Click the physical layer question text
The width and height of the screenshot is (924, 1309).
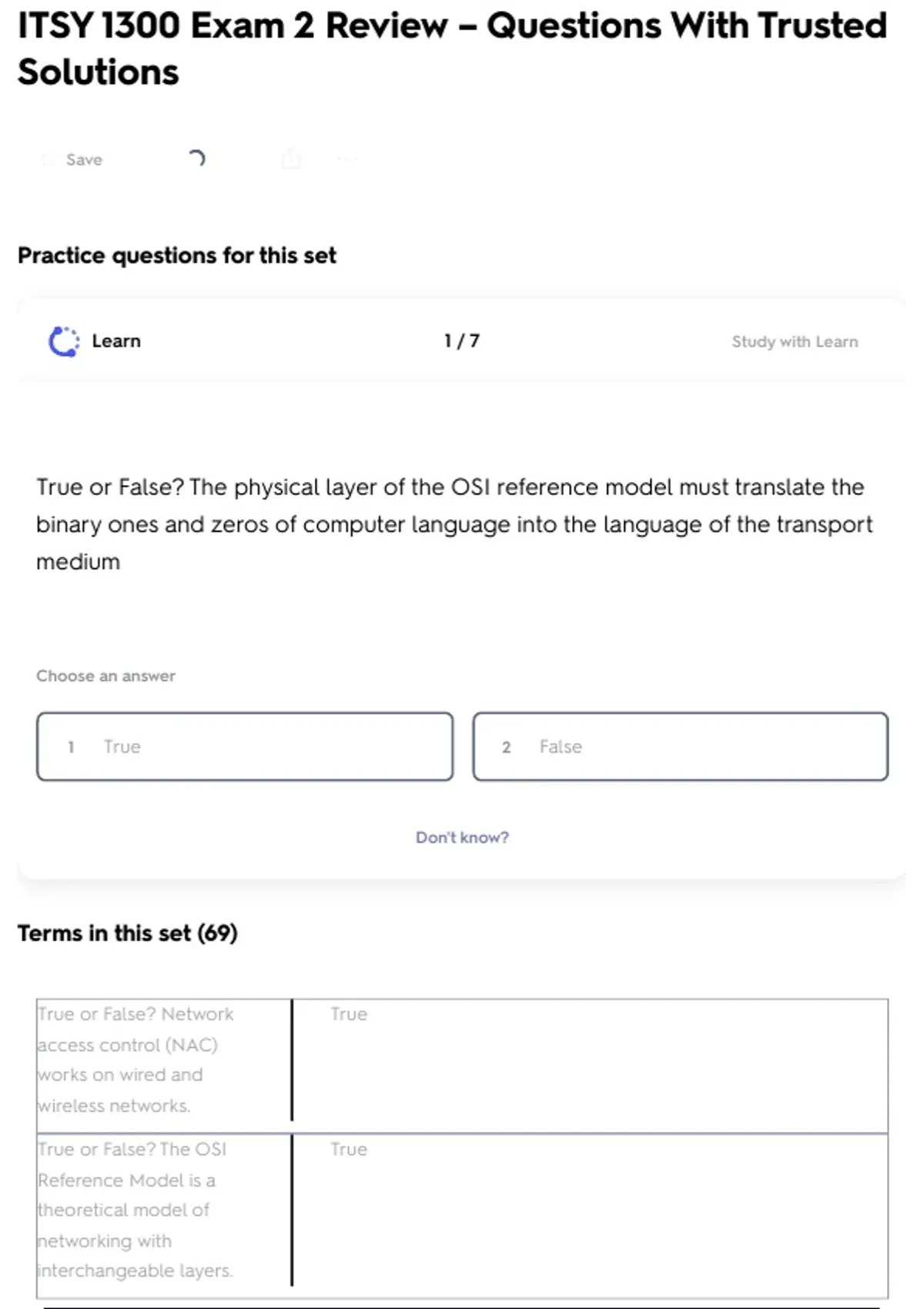454,524
